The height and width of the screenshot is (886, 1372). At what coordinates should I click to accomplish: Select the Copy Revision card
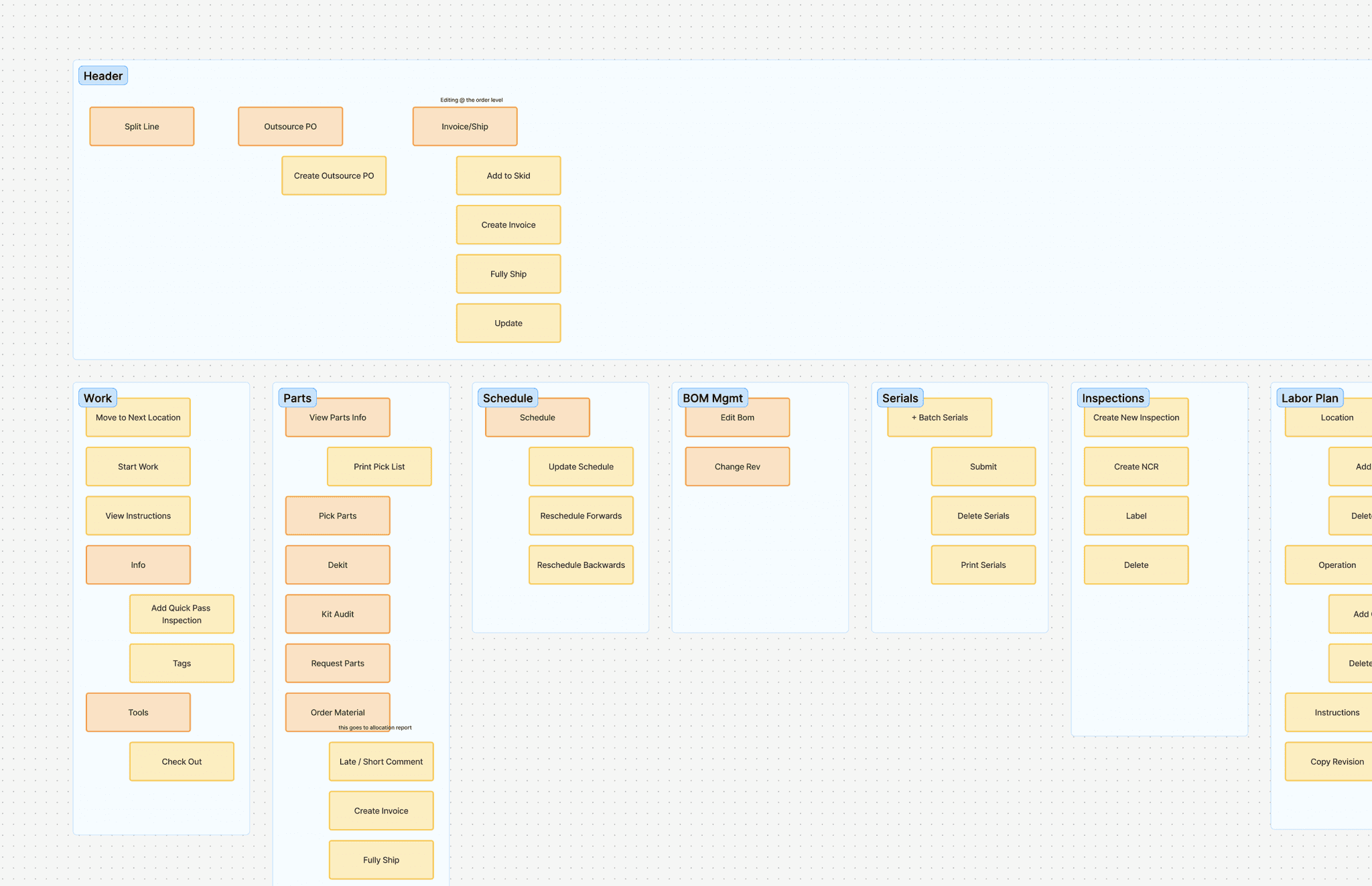click(1336, 761)
